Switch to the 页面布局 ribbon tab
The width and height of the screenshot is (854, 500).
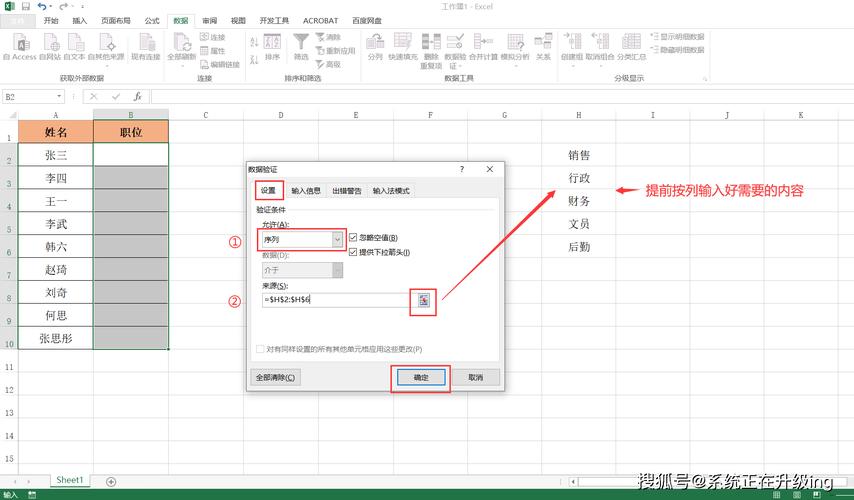[x=115, y=21]
